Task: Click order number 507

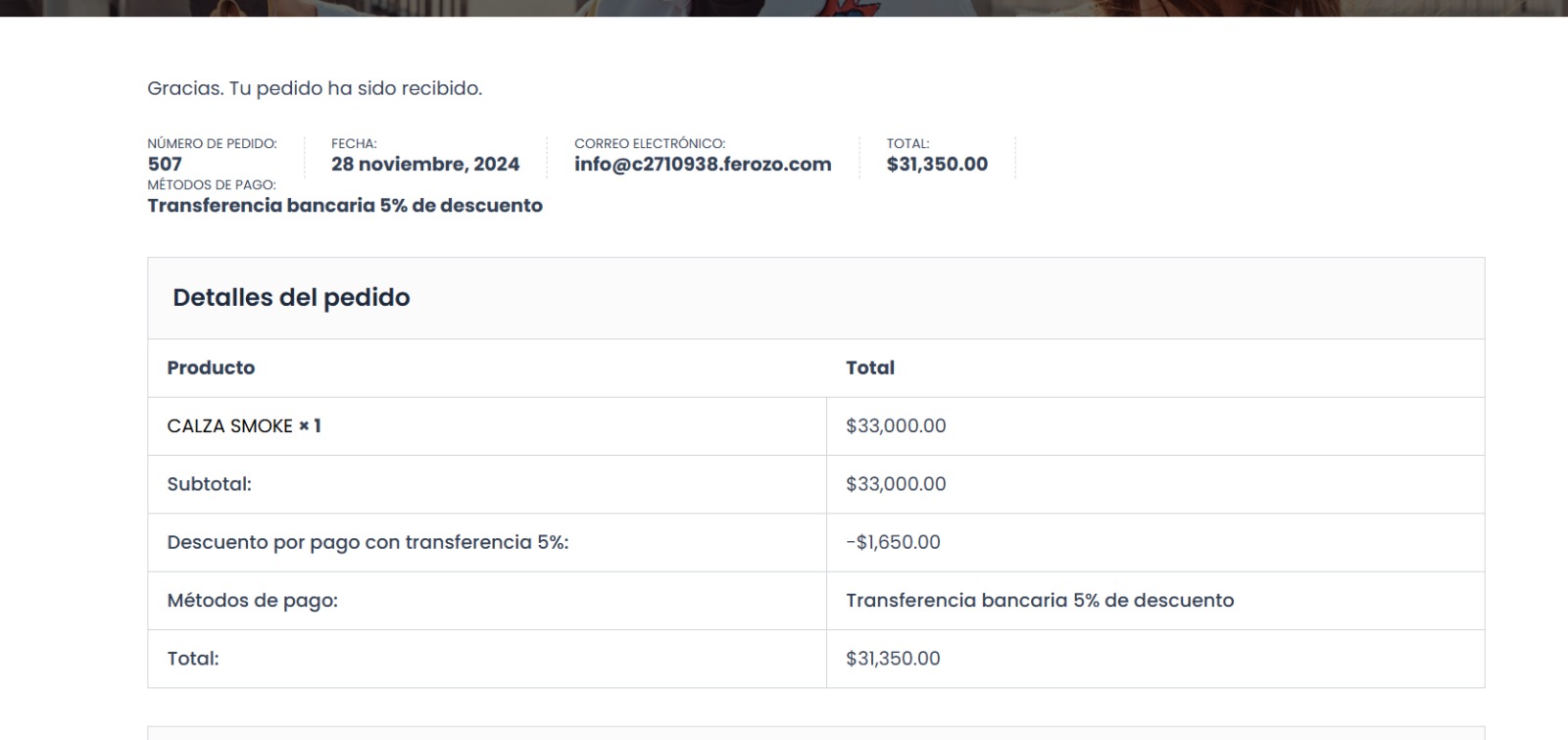Action: 165,165
